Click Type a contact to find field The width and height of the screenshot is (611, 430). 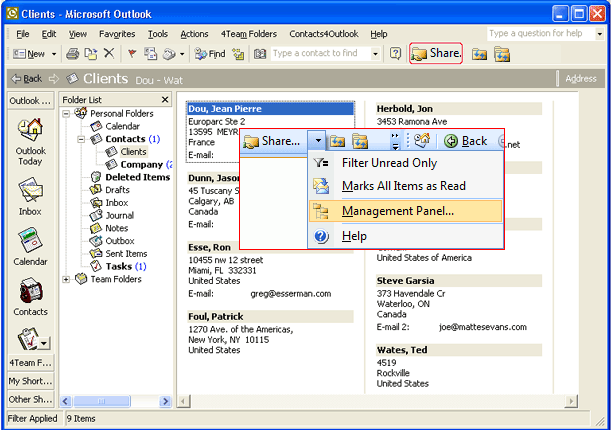point(321,53)
